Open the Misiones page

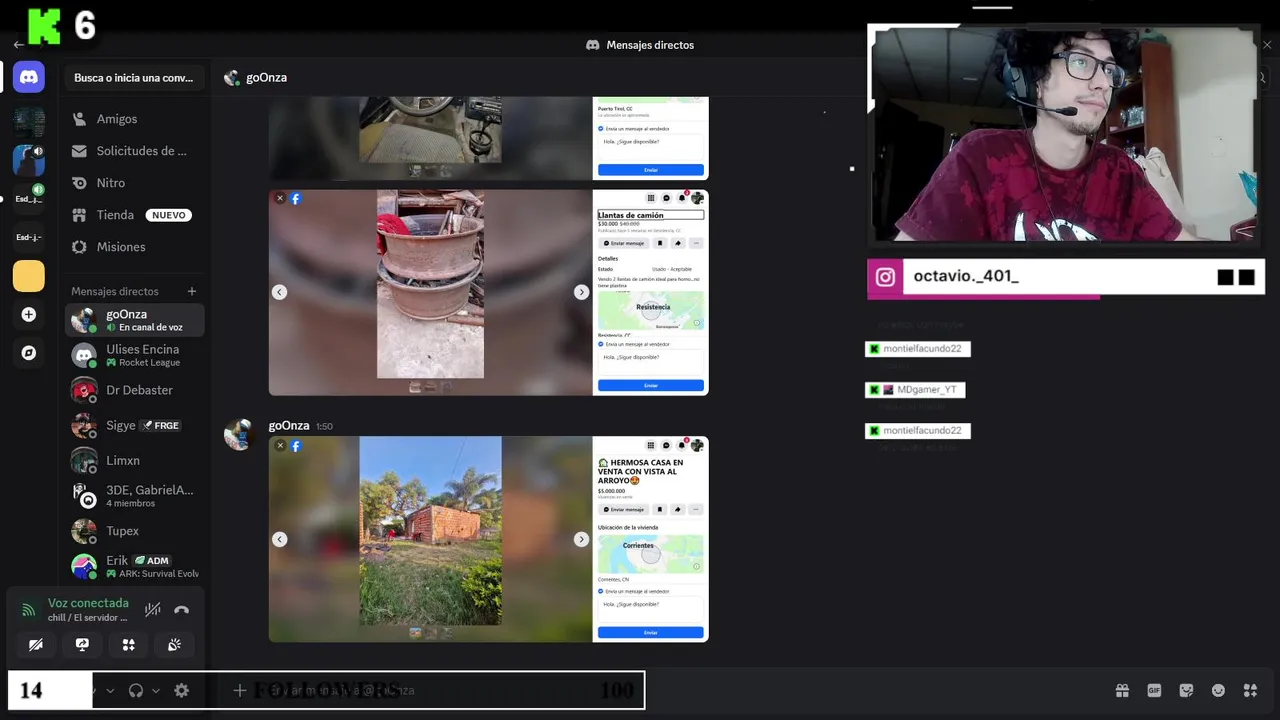(135, 247)
